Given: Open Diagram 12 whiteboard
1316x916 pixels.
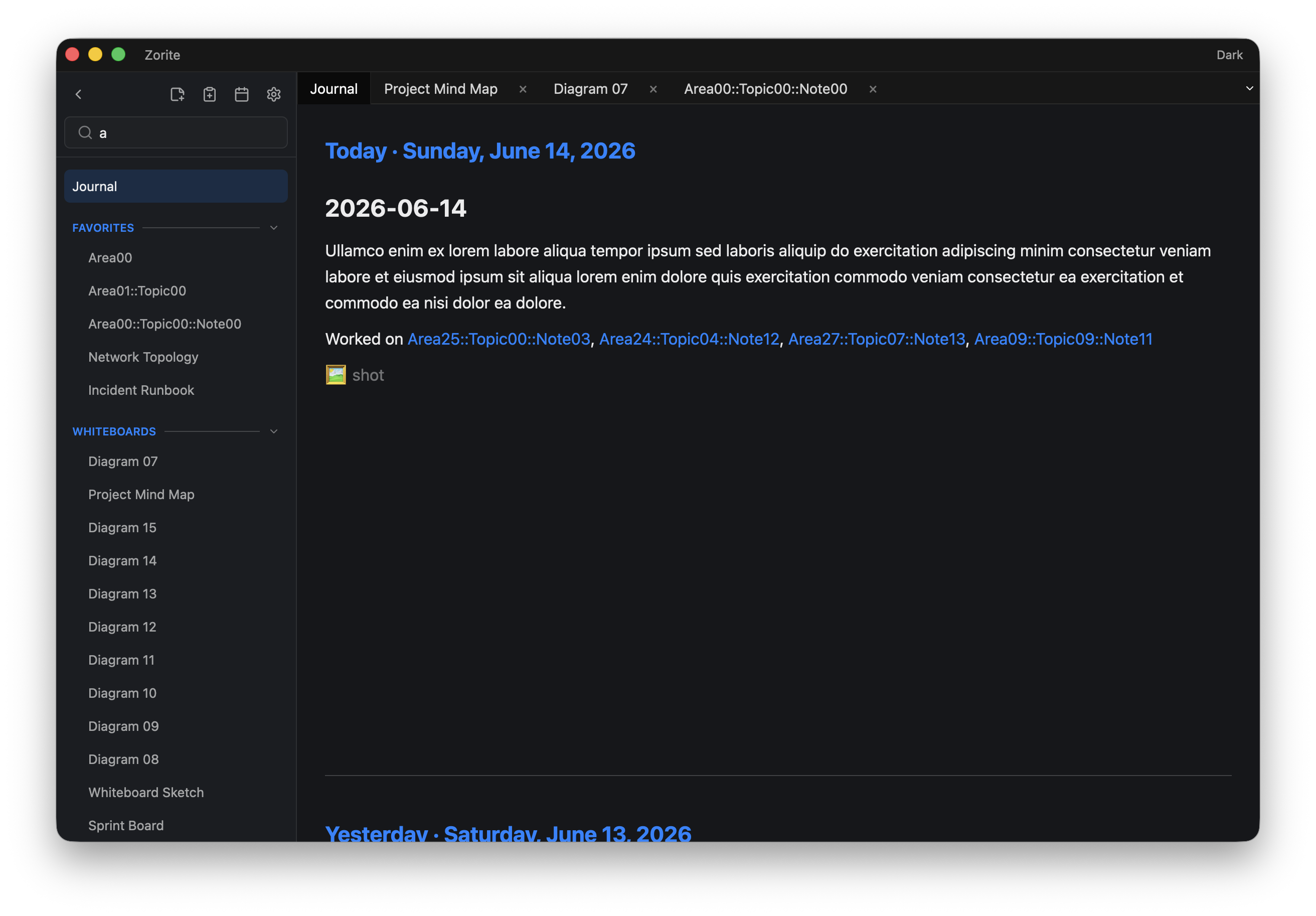Looking at the screenshot, I should click(122, 627).
